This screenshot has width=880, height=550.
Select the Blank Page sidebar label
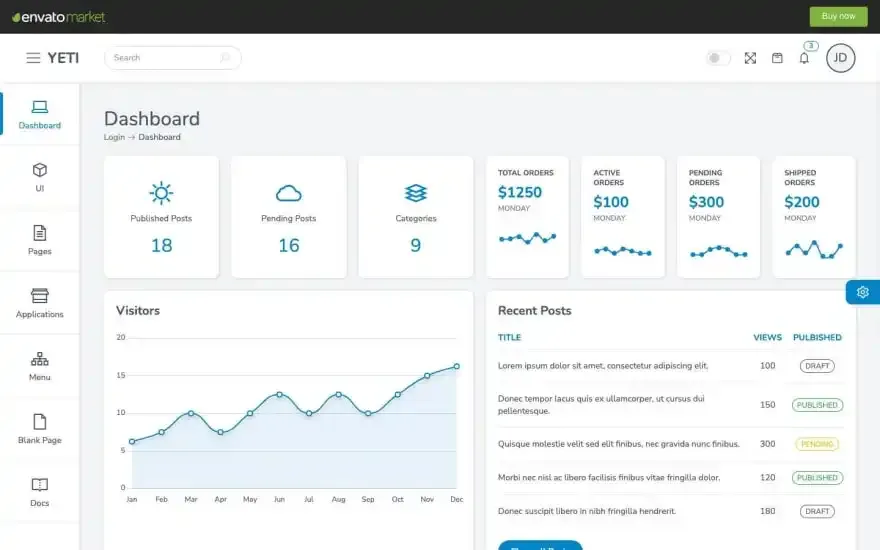tap(40, 440)
